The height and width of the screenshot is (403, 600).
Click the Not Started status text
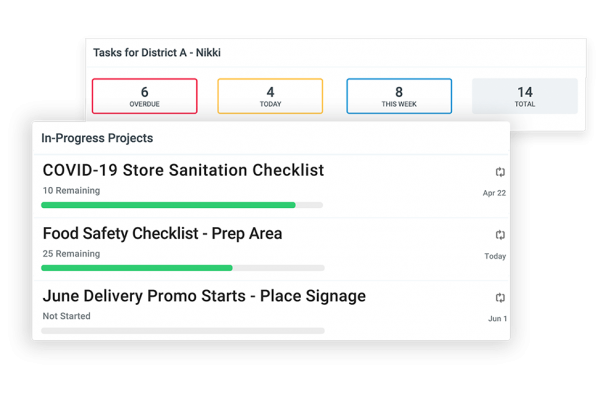(x=67, y=316)
